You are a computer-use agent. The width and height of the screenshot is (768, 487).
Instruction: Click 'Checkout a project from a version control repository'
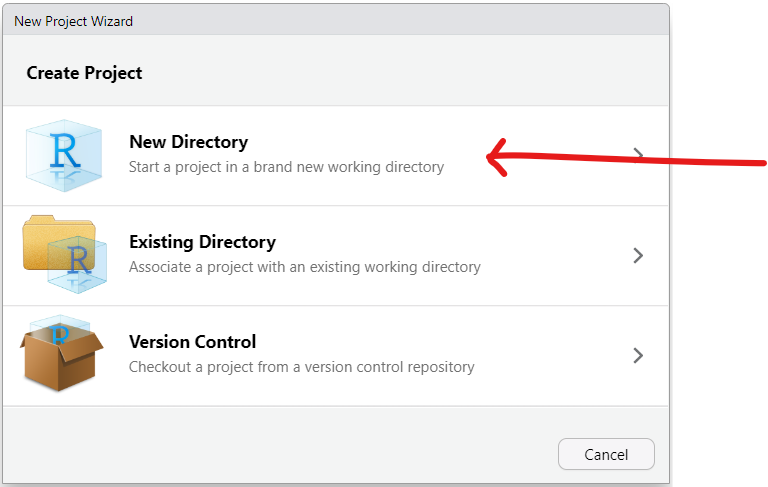pos(302,367)
